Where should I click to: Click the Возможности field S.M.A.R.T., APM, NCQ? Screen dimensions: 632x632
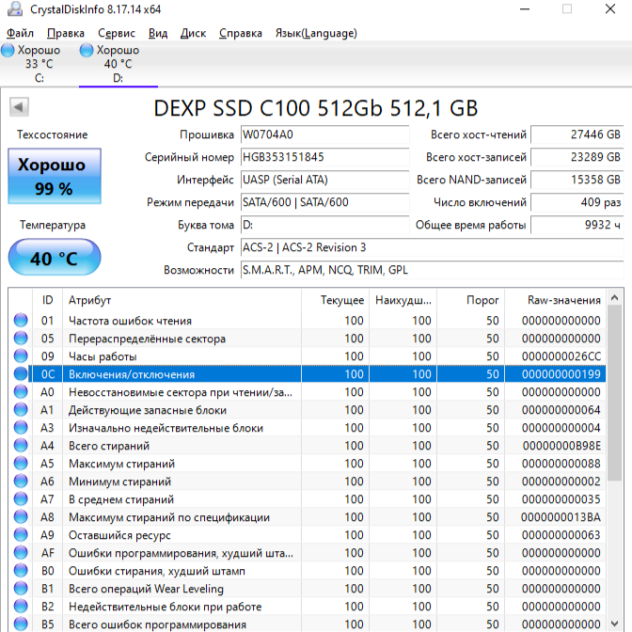click(x=432, y=270)
